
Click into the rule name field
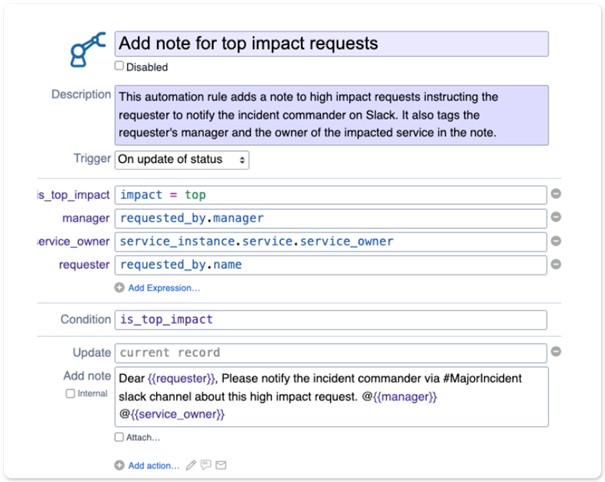pyautogui.click(x=331, y=44)
